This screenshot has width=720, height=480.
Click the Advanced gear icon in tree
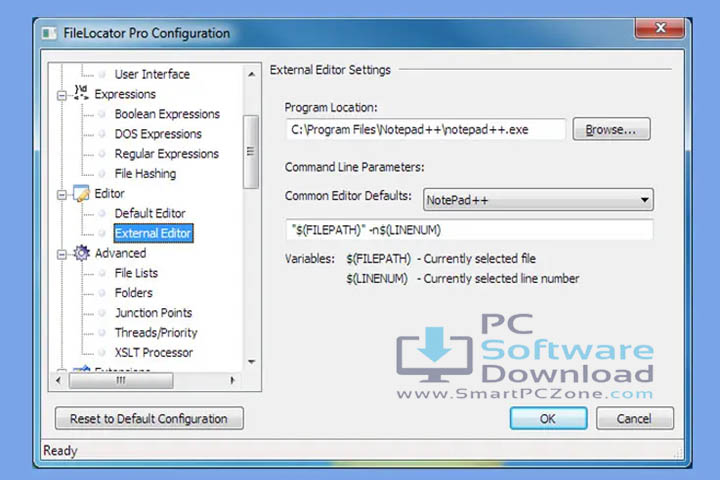[x=81, y=253]
